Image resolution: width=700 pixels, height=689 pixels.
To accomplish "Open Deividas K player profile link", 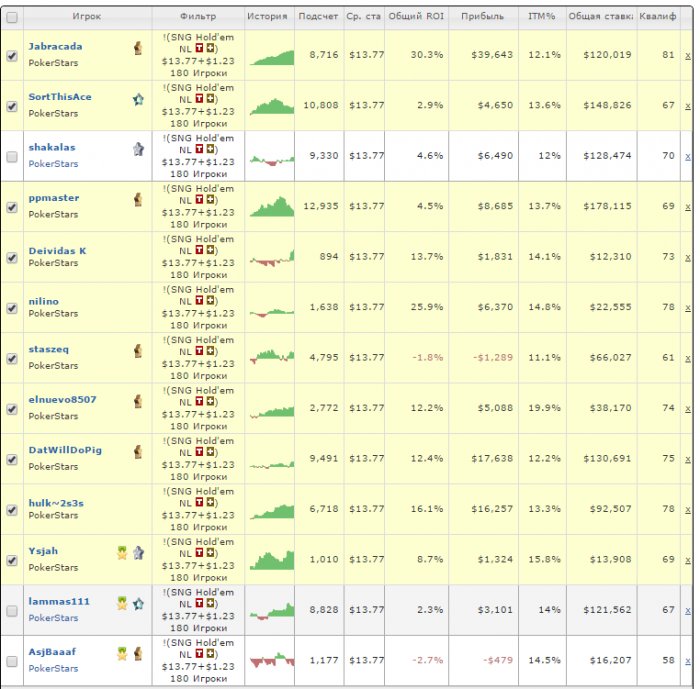I will pyautogui.click(x=58, y=251).
